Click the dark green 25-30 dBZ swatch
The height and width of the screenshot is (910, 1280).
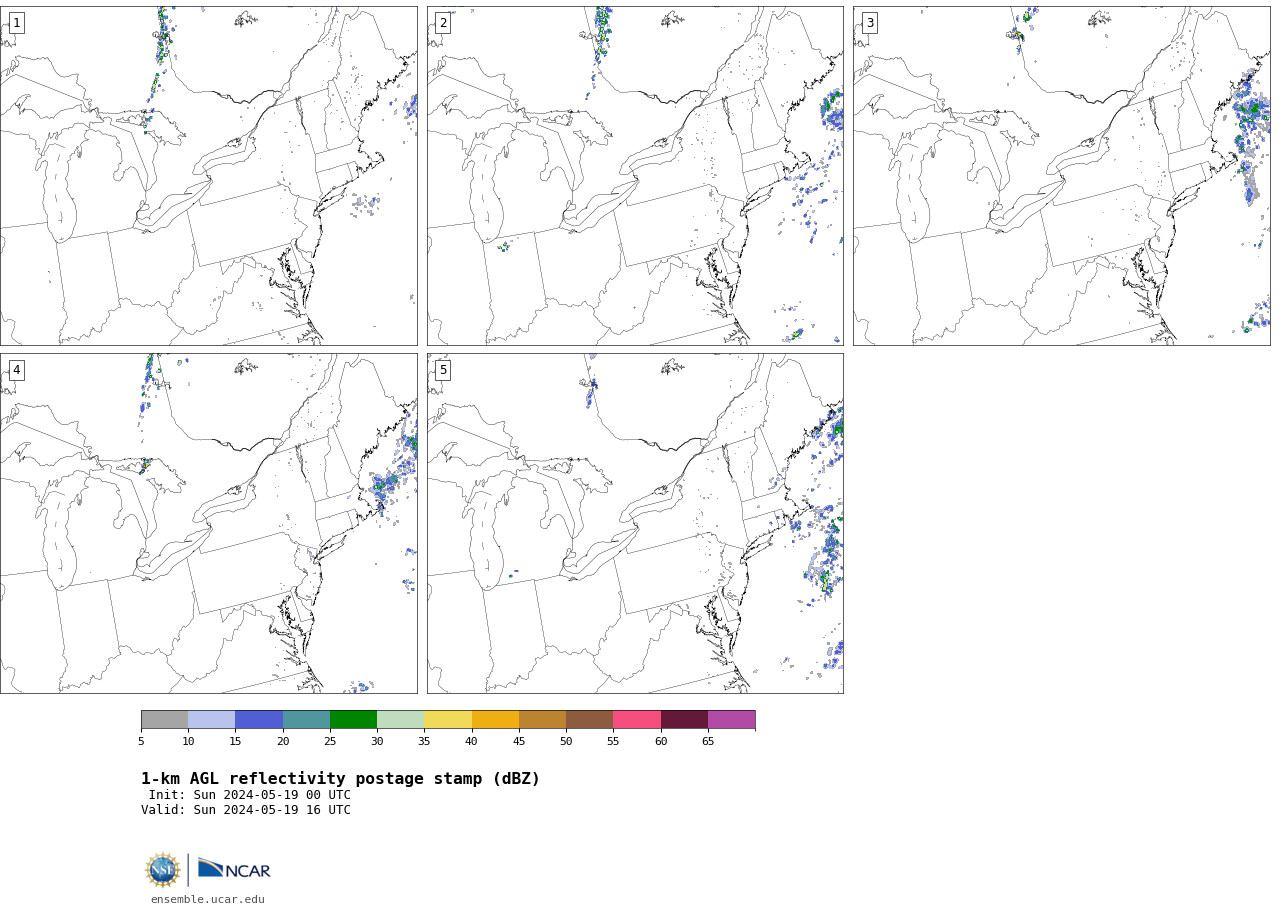pyautogui.click(x=353, y=720)
